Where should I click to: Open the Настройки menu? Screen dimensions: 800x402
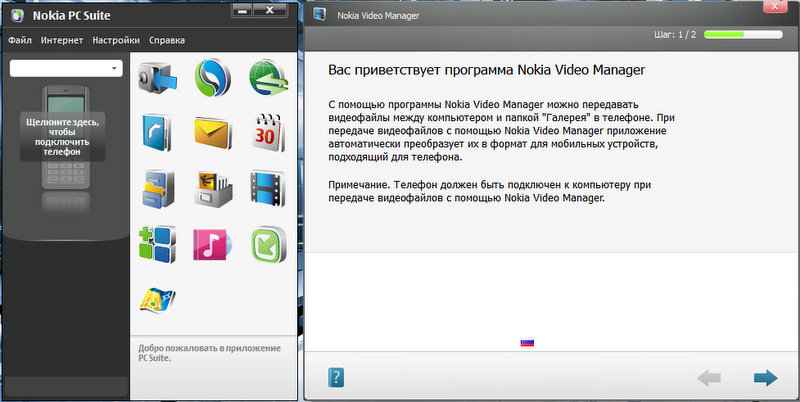tap(116, 40)
